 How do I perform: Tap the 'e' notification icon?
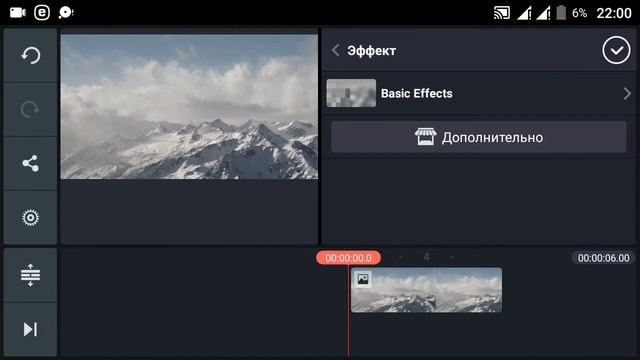(x=42, y=13)
